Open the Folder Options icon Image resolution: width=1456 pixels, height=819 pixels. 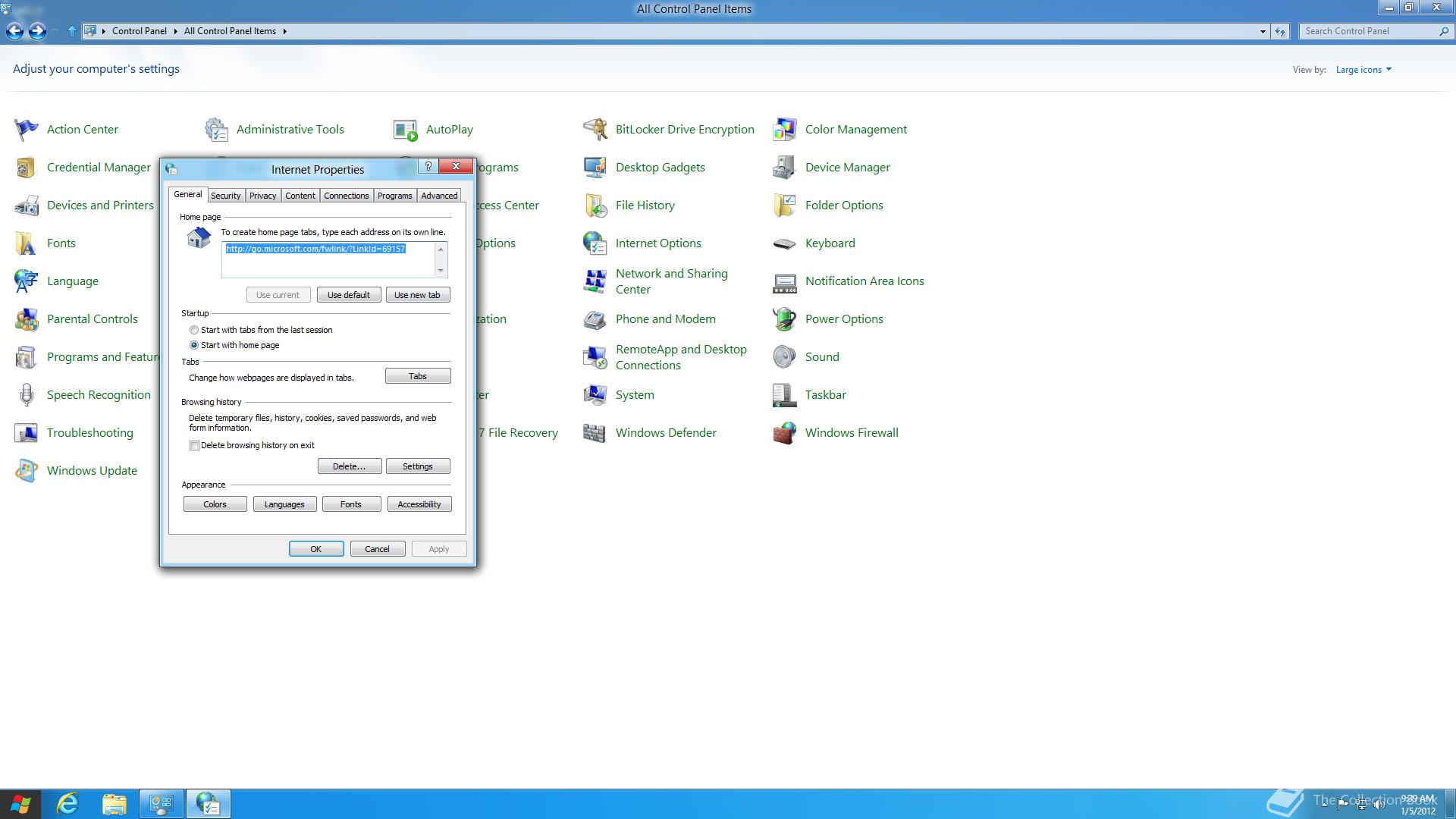coord(785,206)
